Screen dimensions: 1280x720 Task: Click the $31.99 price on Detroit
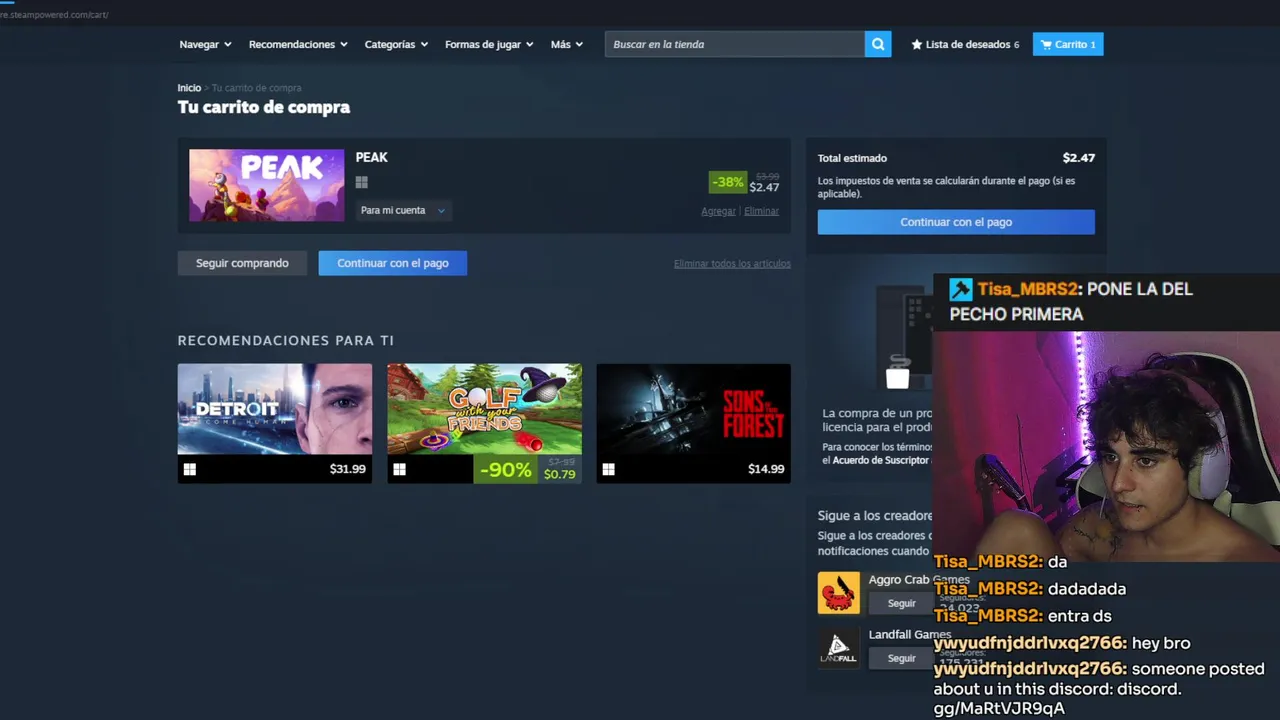click(x=348, y=469)
